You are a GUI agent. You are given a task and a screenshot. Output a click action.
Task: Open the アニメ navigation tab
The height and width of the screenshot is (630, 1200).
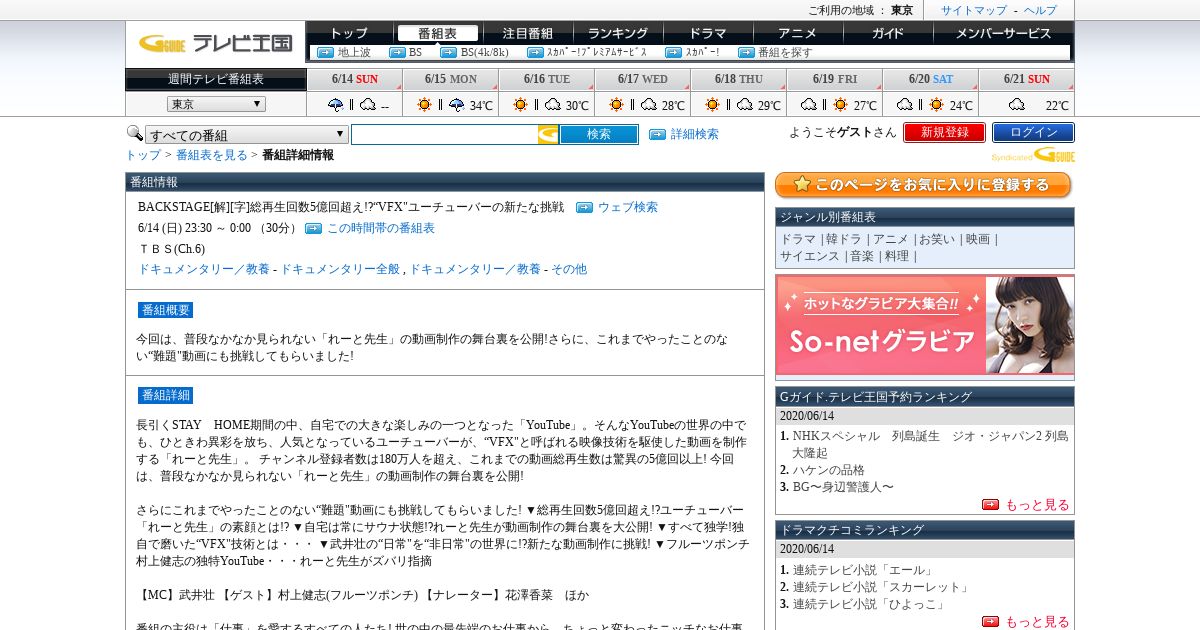coord(797,33)
